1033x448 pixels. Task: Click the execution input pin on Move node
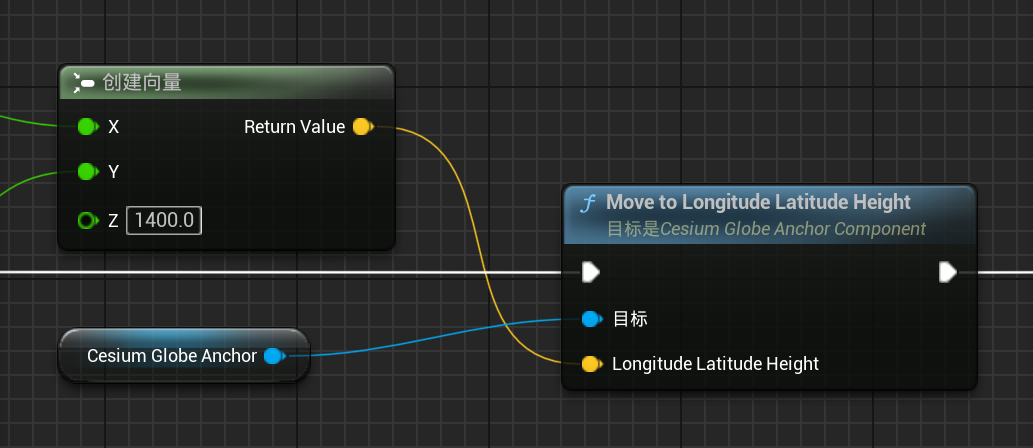click(x=591, y=272)
